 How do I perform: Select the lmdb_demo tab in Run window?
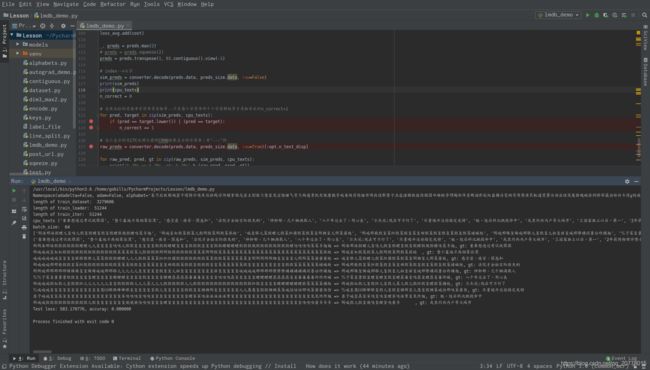[49, 181]
